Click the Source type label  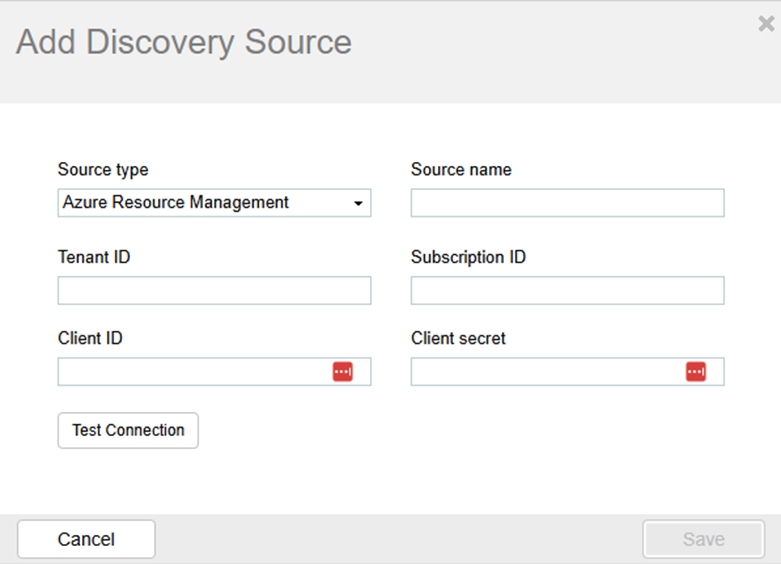103,170
